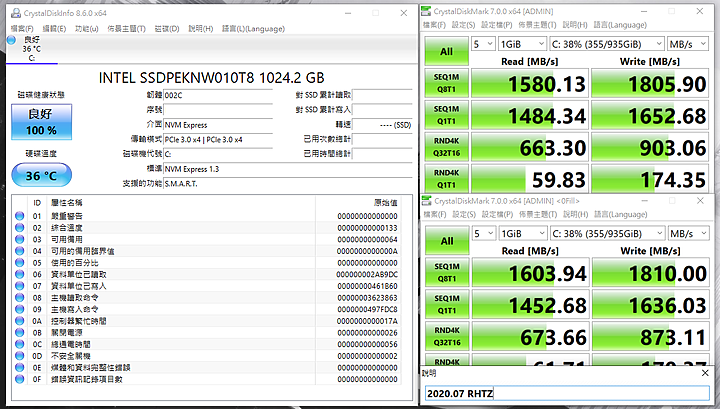Open 佈景主題(T) menu in CrystalDiskInfo
720x409 pixels.
pyautogui.click(x=126, y=28)
